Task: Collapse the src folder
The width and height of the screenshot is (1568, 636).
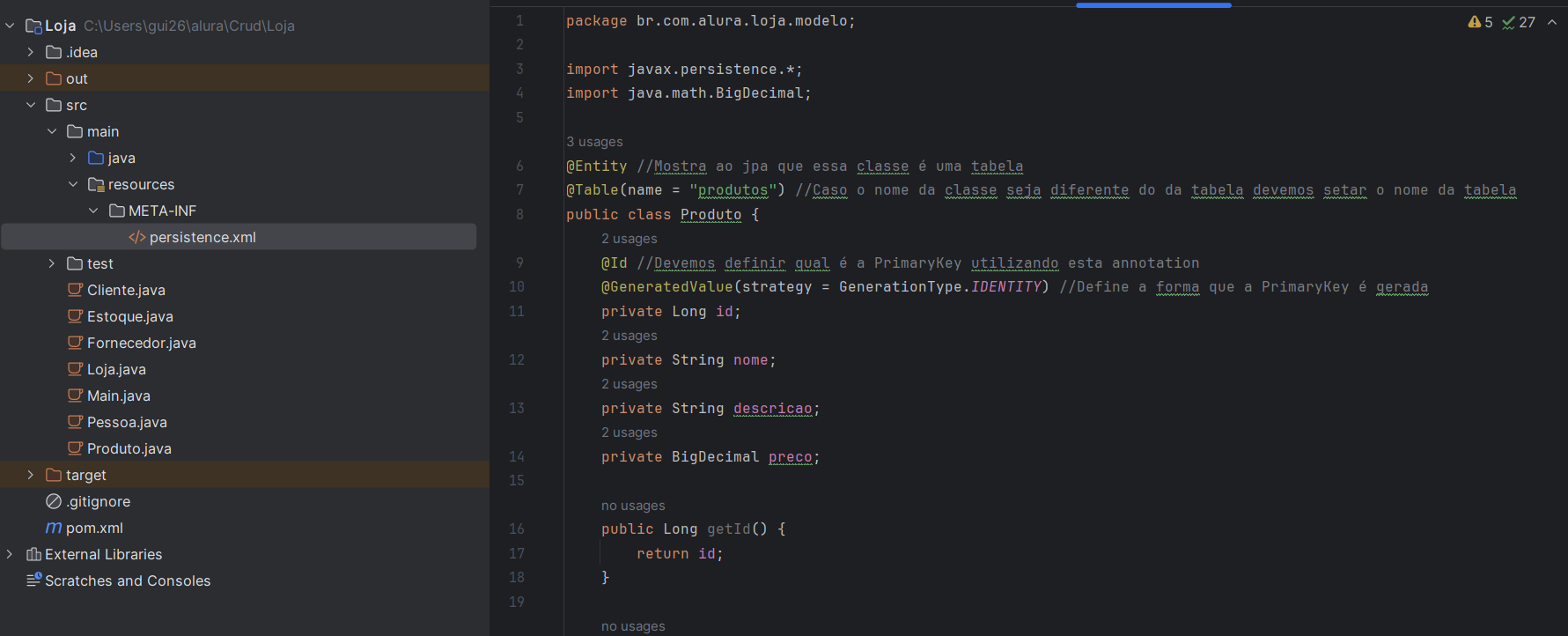Action: coord(31,105)
